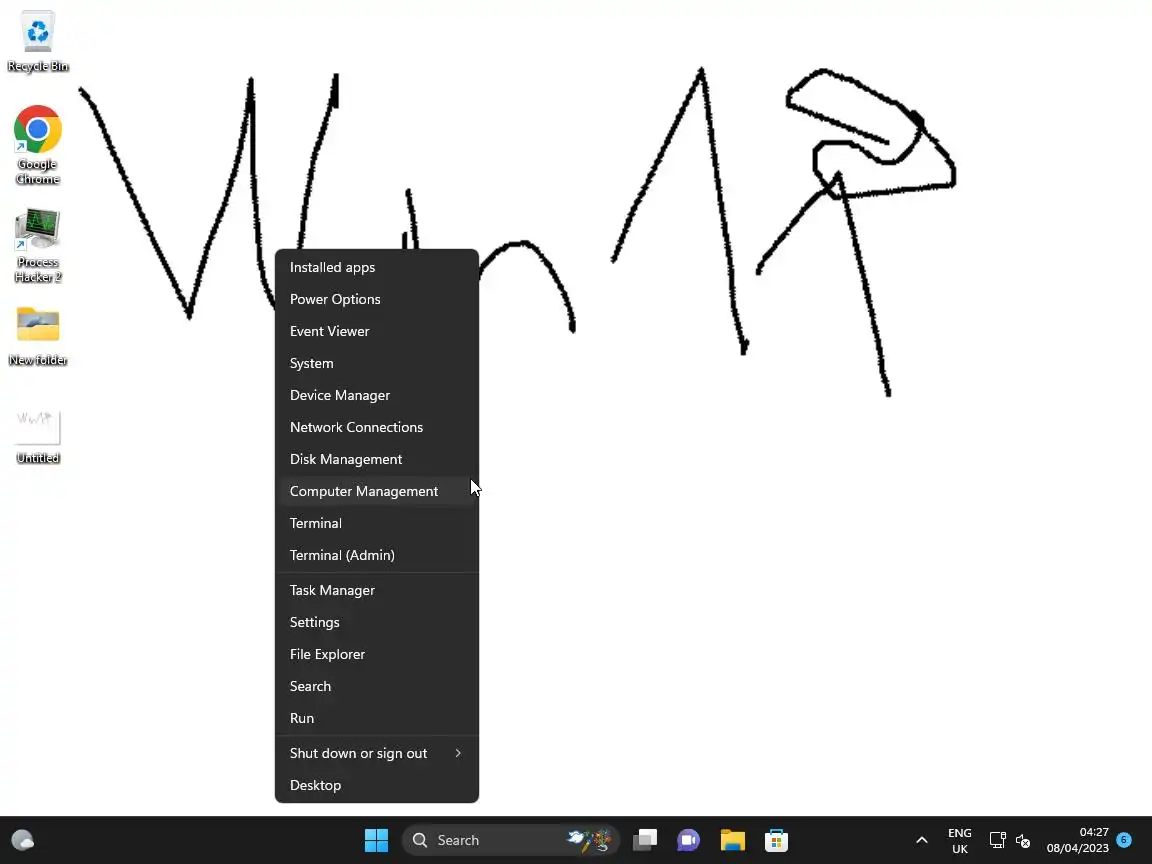Screen dimensions: 1152x864
Task: Choose Power Options from the menu
Action: pos(377,299)
